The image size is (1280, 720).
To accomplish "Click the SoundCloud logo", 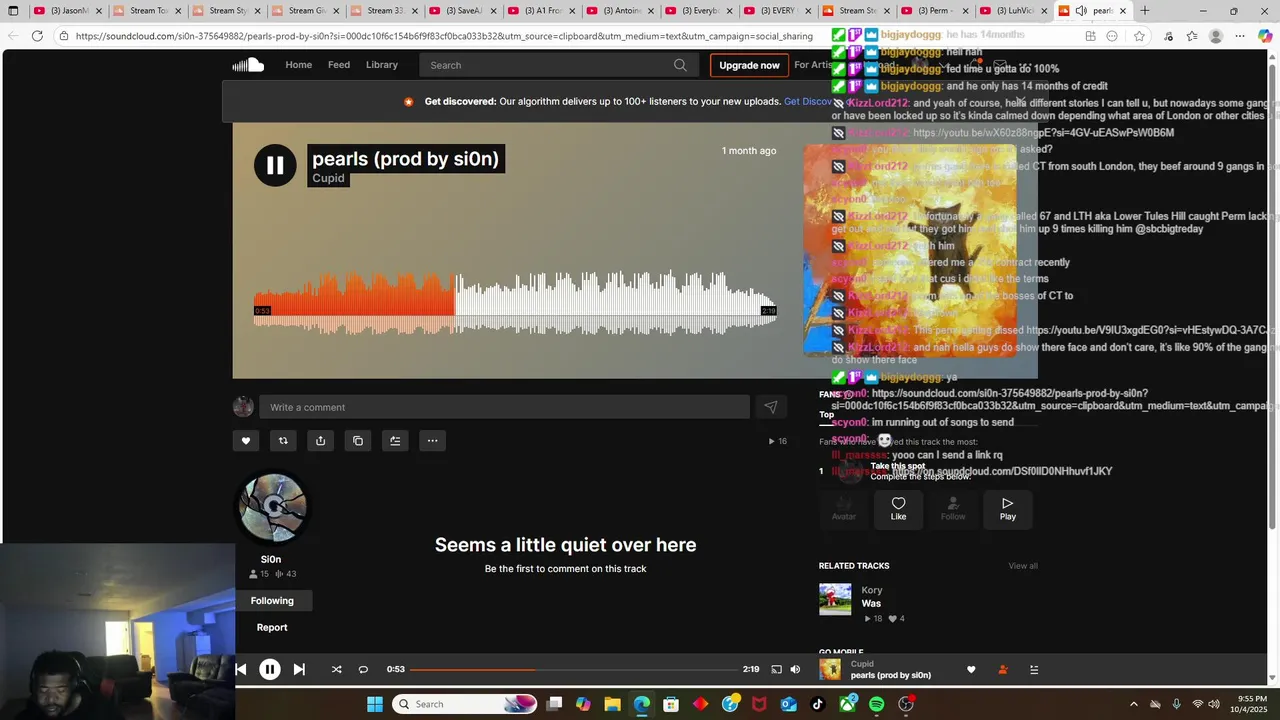I will point(248,65).
